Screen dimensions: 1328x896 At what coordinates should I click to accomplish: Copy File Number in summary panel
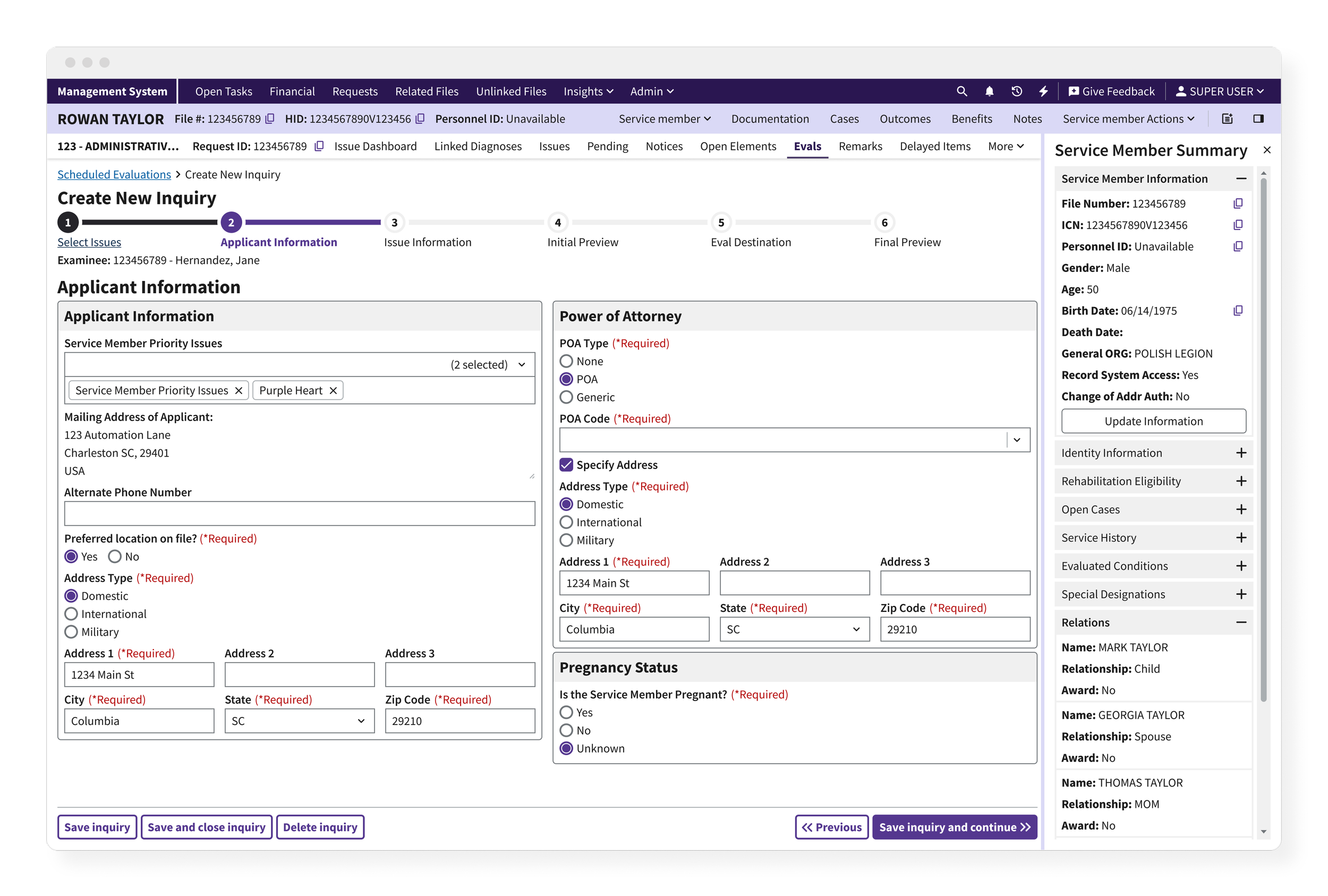click(1238, 204)
